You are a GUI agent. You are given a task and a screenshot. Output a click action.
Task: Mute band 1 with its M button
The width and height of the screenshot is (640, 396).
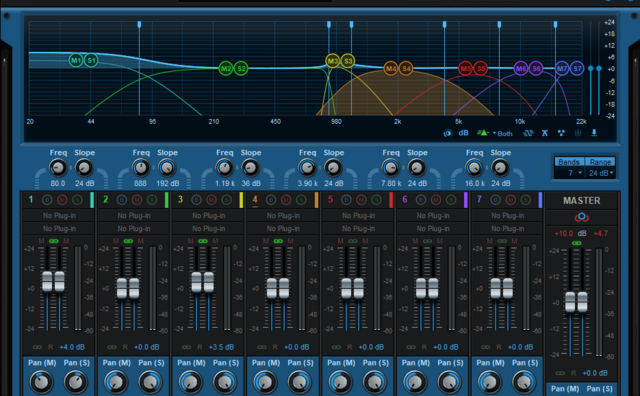62,200
